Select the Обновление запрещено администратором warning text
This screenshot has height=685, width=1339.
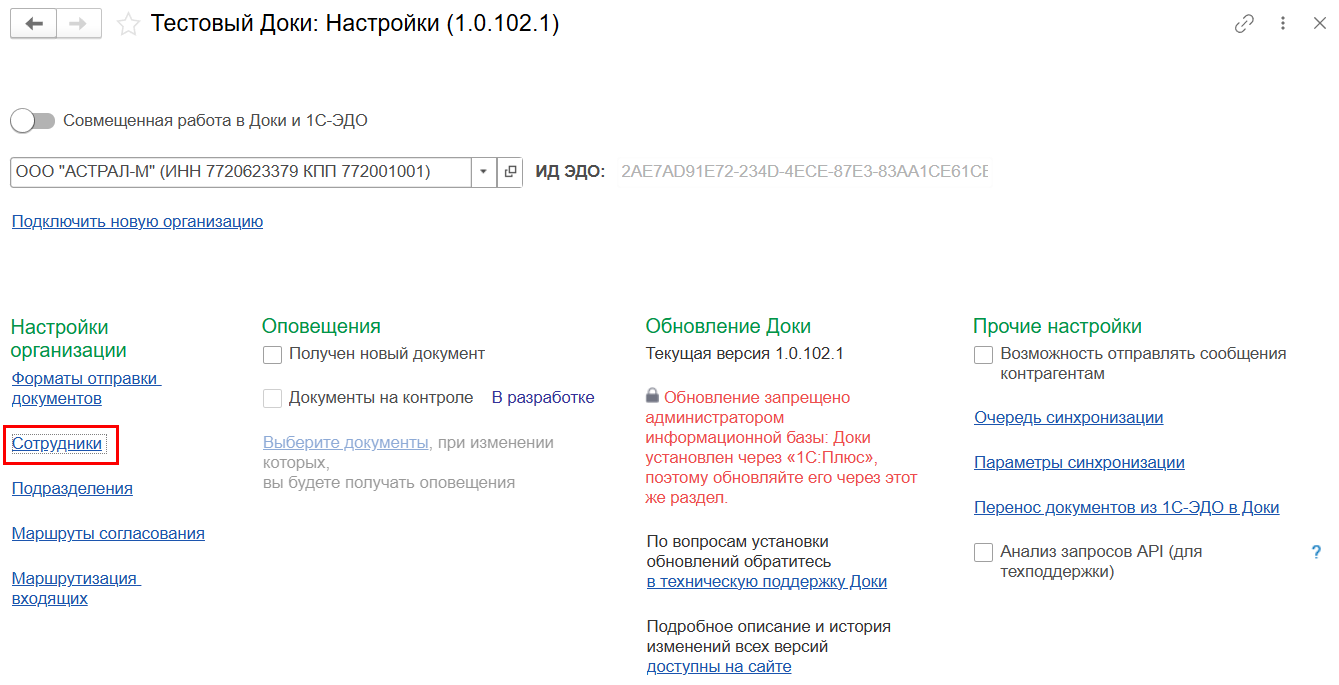pyautogui.click(x=781, y=447)
